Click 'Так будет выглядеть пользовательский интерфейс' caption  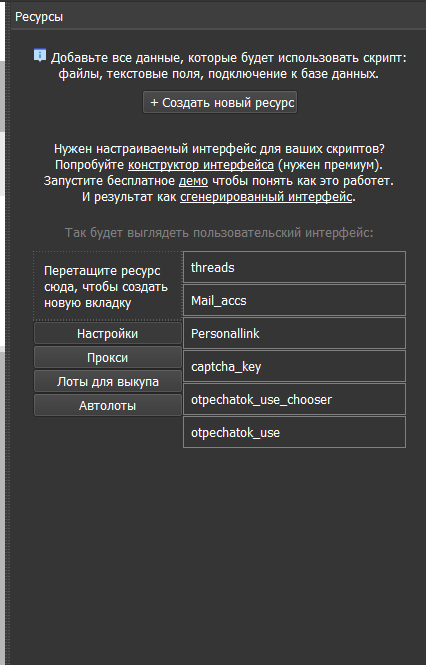pyautogui.click(x=219, y=232)
